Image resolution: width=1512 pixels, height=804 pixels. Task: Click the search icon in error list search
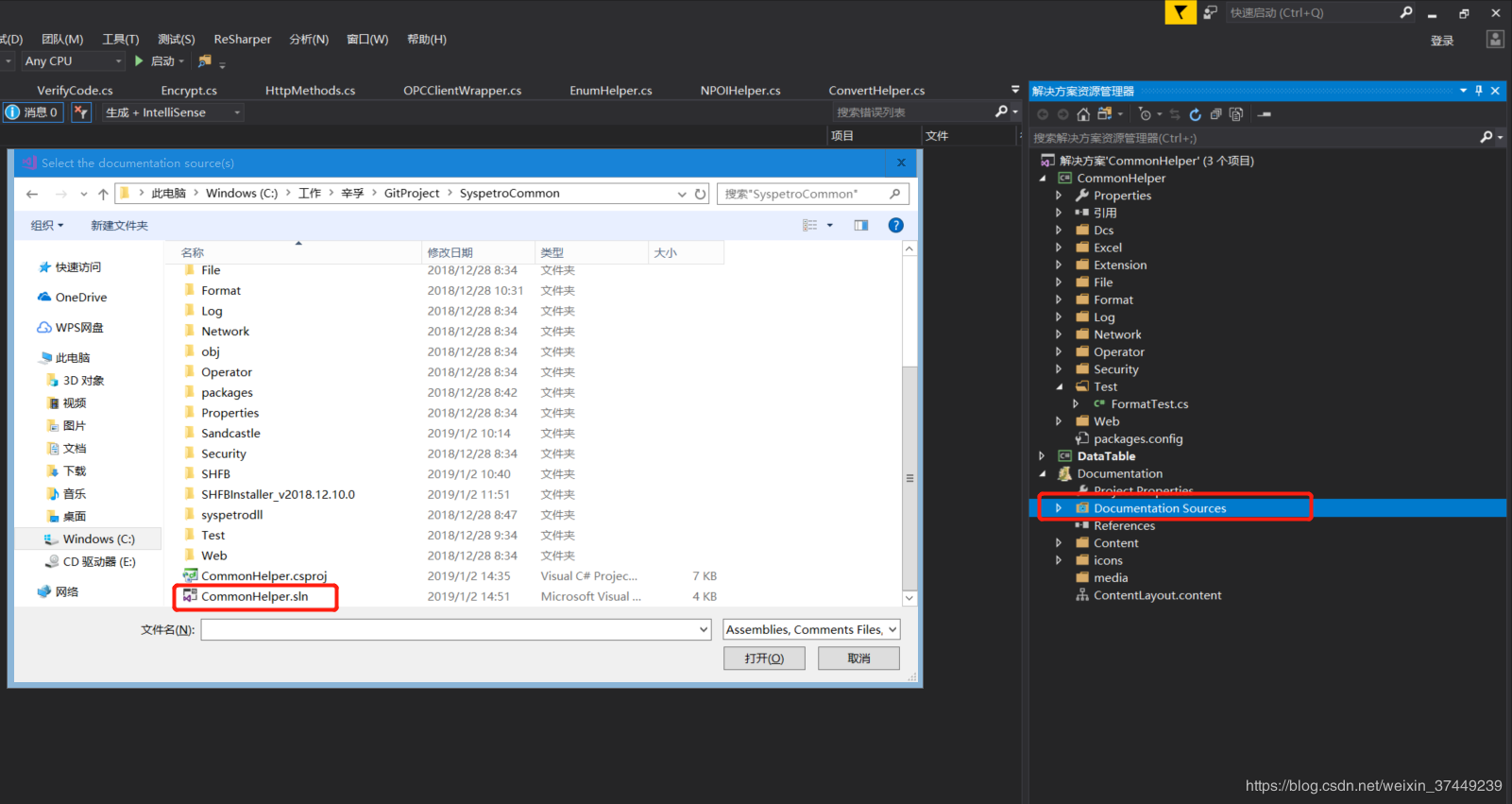point(1001,111)
